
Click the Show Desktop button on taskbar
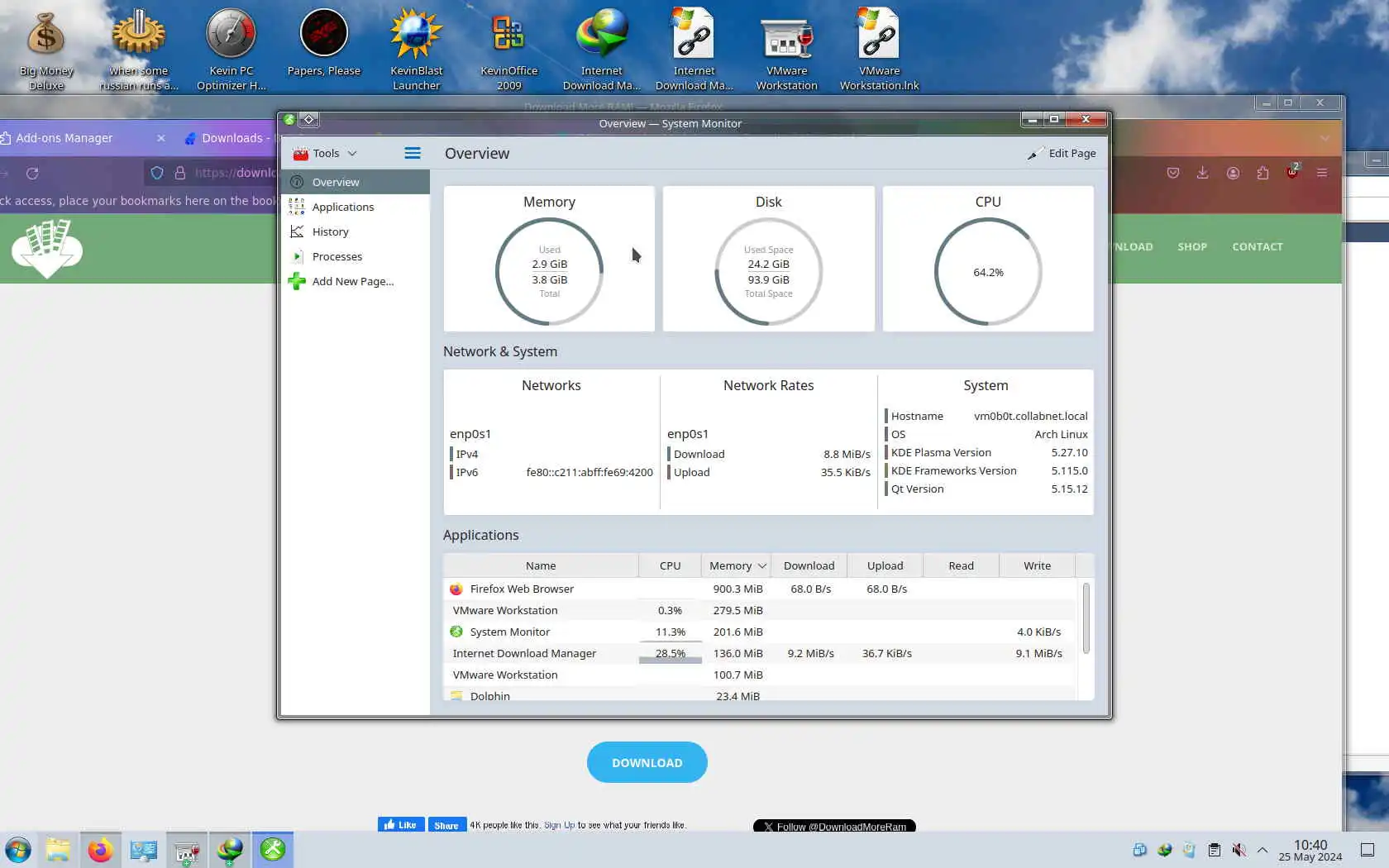click(1368, 850)
